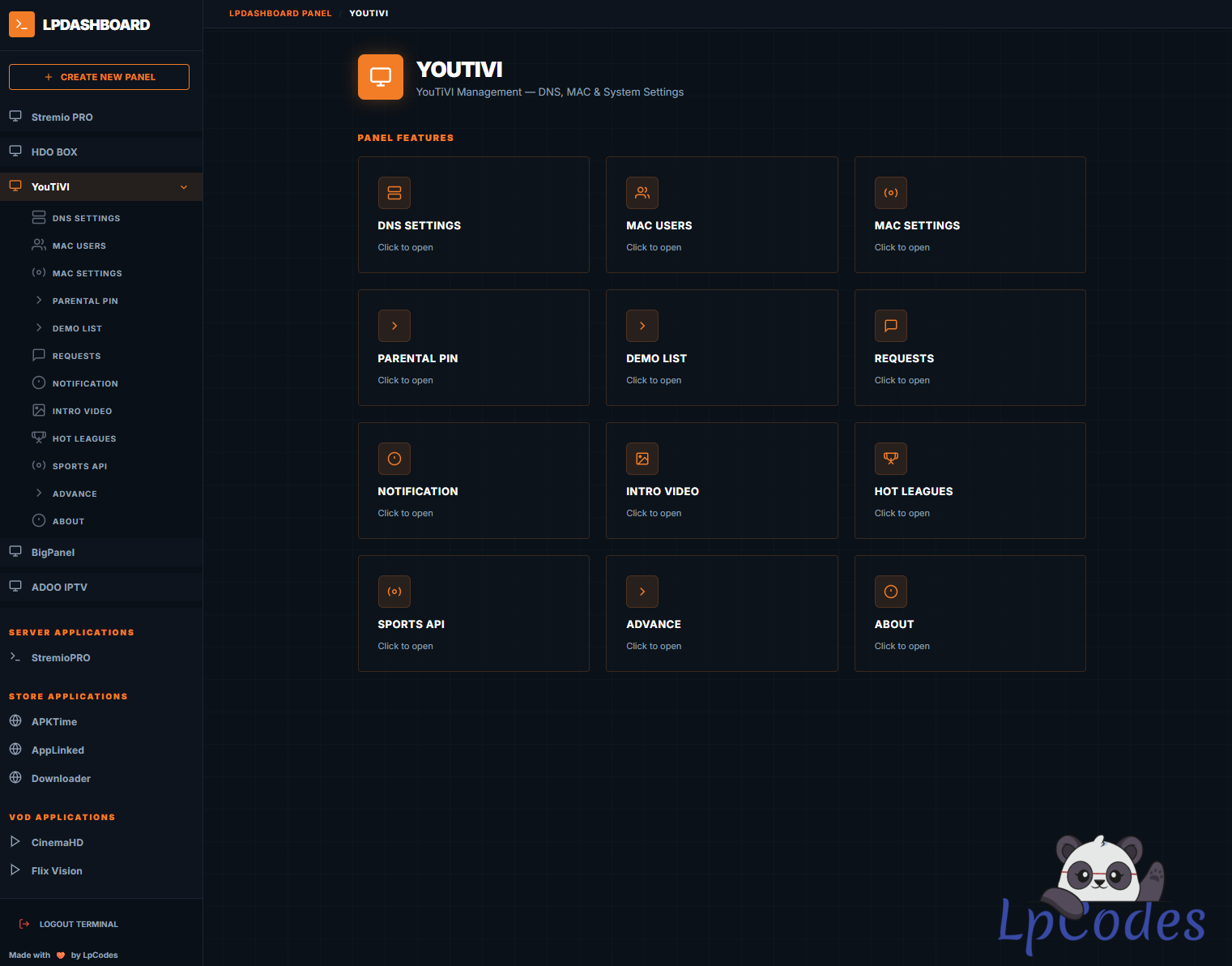This screenshot has height=966, width=1232.
Task: Open the BigPanel sidebar entry
Action: tap(53, 553)
